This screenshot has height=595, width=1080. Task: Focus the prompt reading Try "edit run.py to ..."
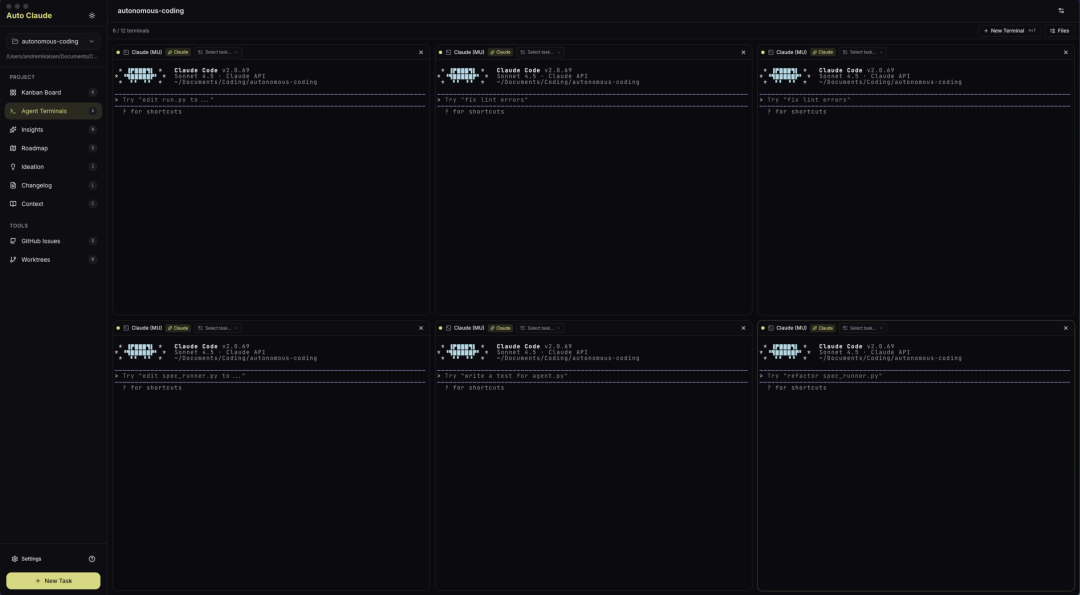pyautogui.click(x=270, y=100)
